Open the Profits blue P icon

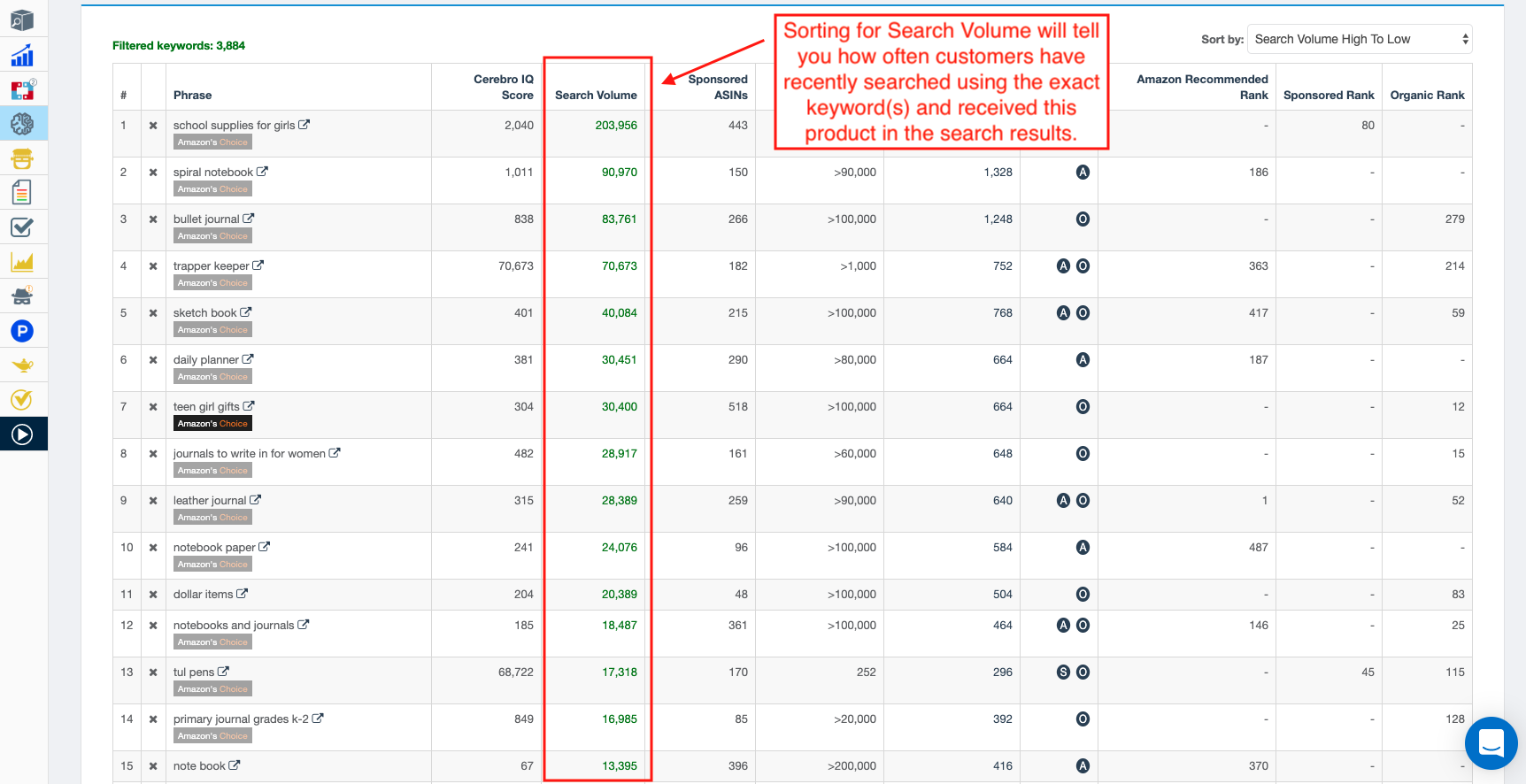[x=22, y=331]
